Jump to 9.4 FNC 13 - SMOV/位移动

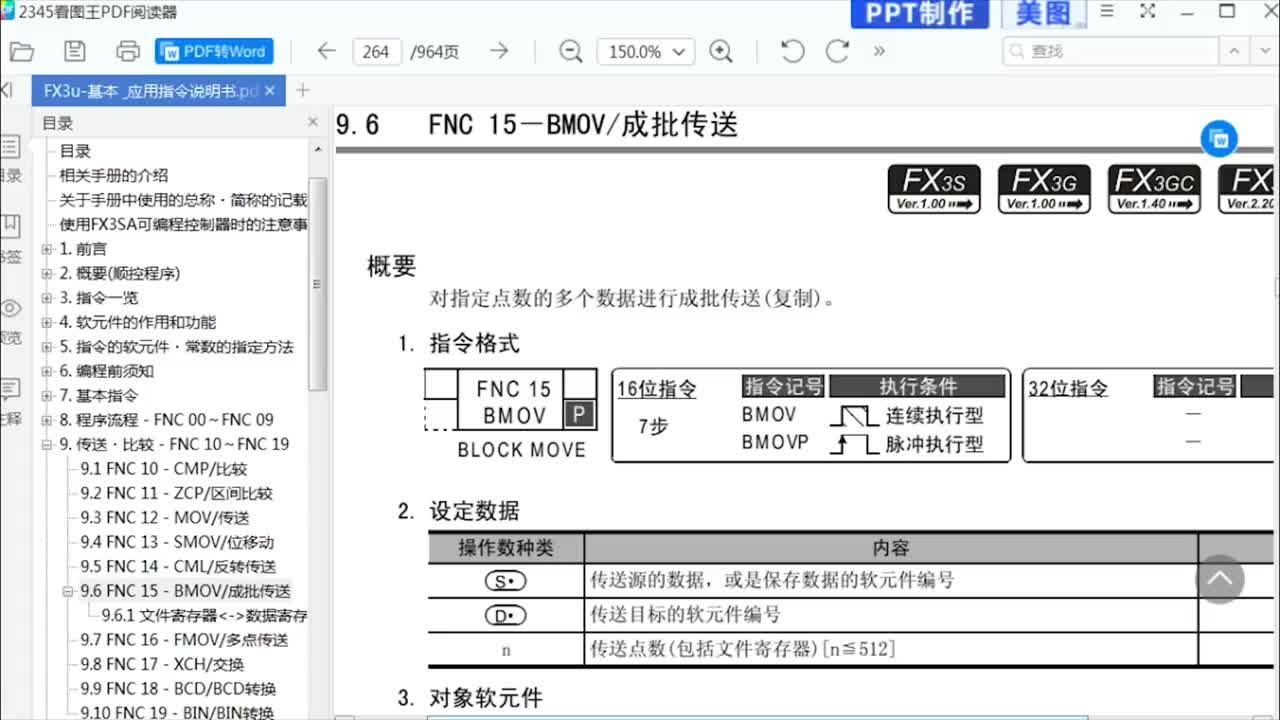177,542
